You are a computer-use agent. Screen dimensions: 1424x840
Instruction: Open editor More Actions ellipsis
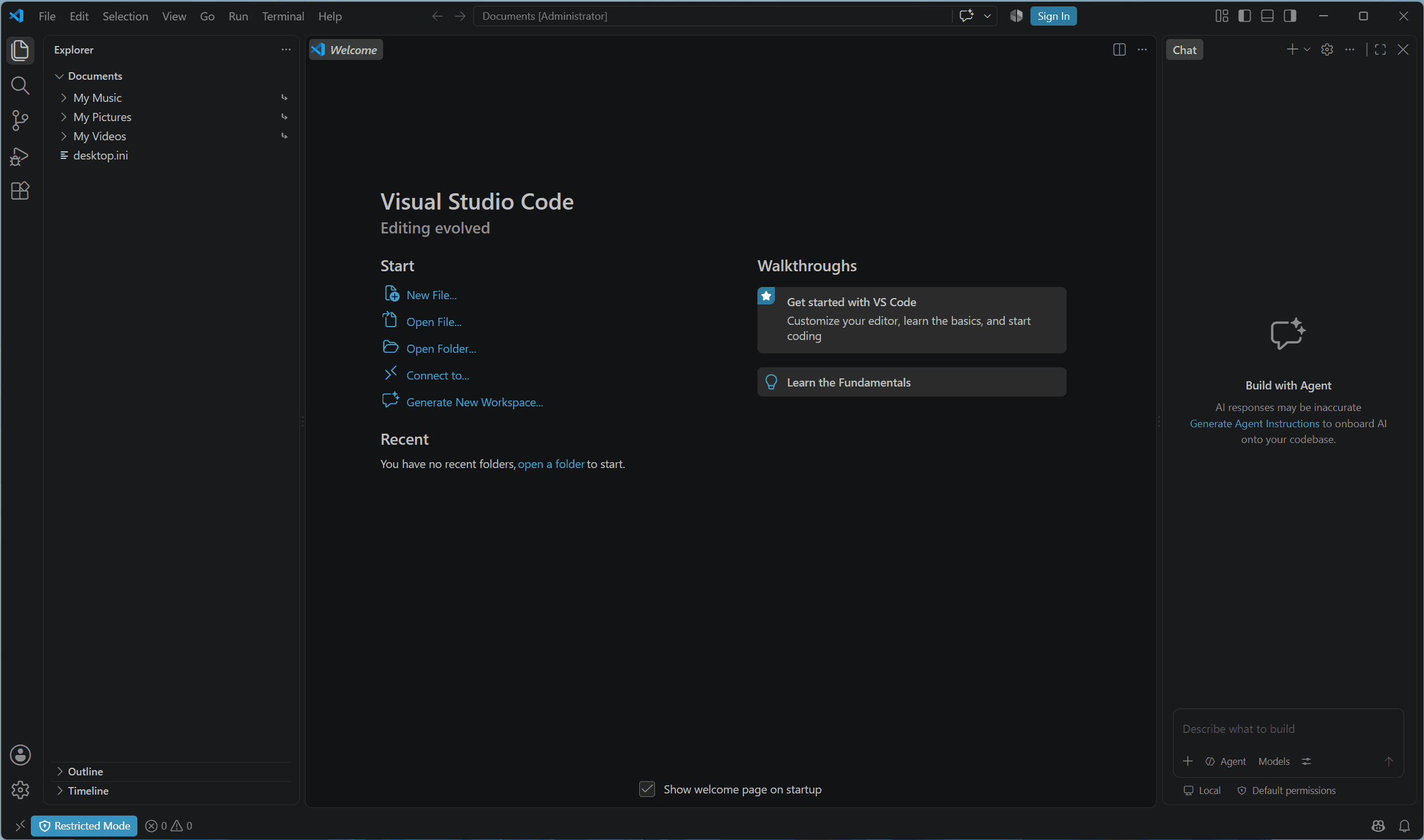(1142, 50)
